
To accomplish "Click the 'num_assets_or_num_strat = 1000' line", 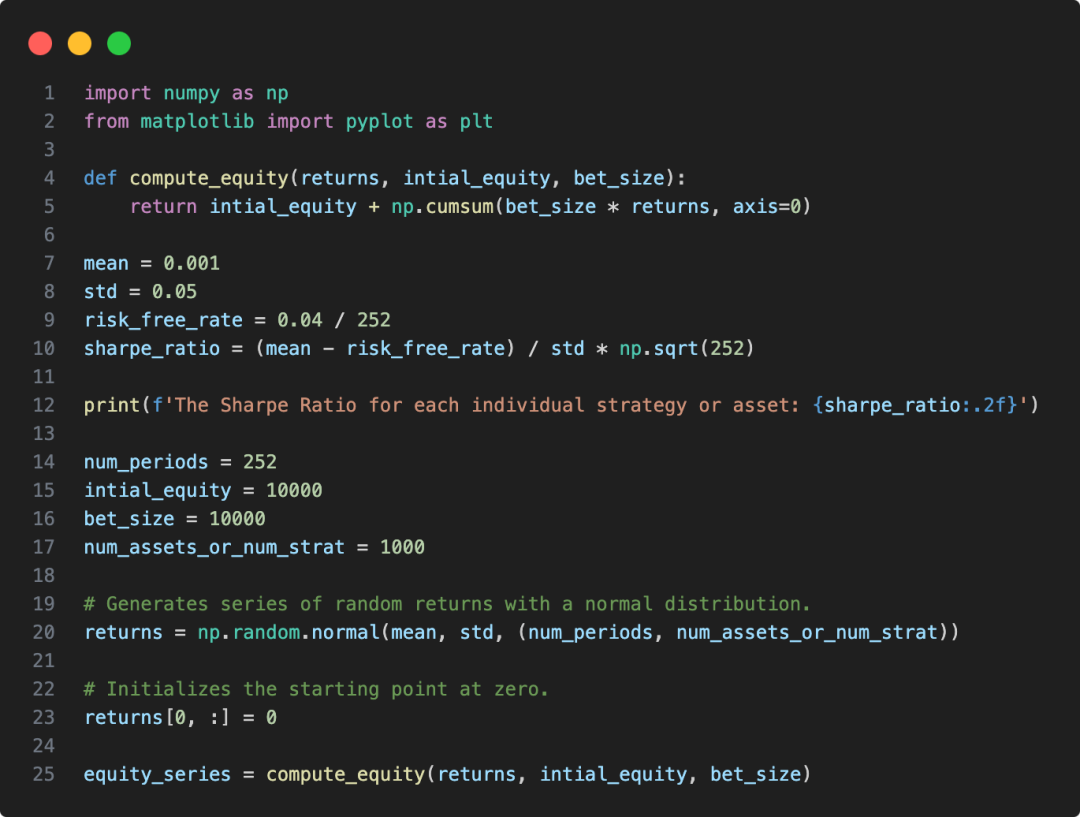I will coord(254,548).
